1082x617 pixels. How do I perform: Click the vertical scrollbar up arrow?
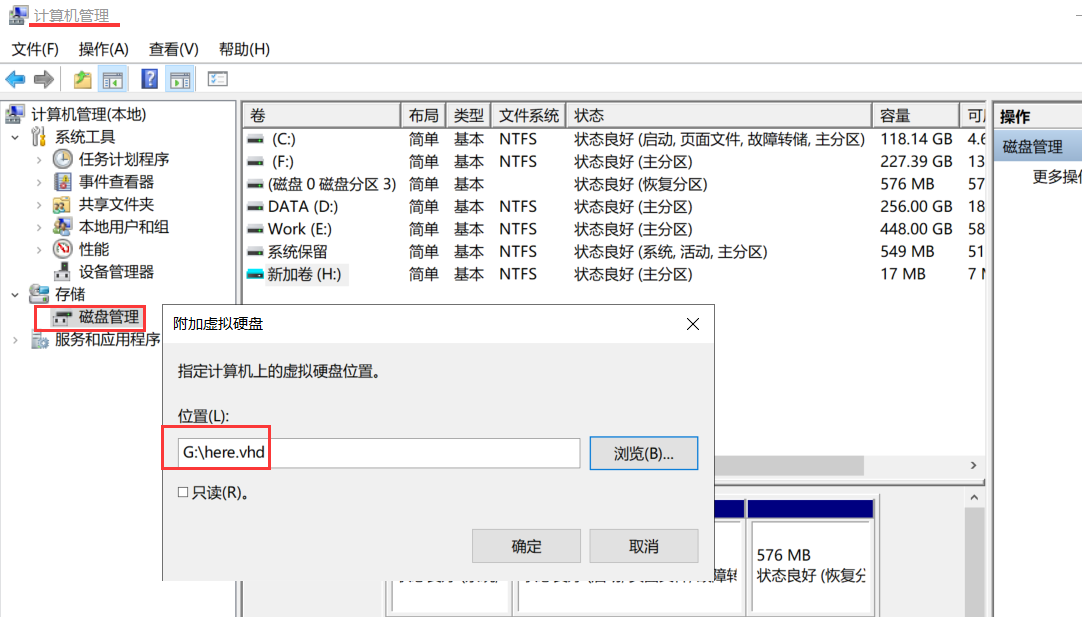[x=973, y=497]
